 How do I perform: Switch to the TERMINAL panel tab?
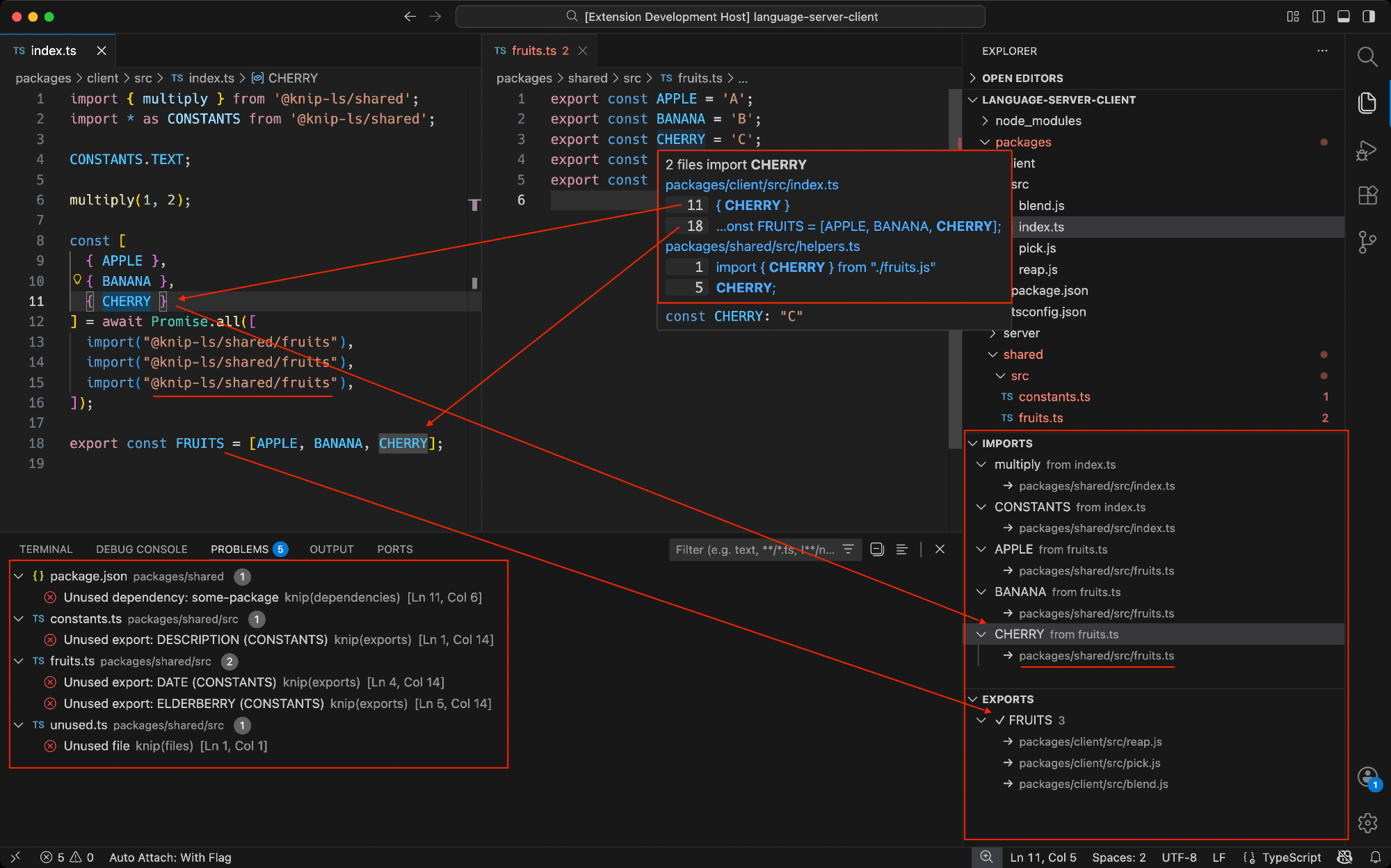(46, 549)
